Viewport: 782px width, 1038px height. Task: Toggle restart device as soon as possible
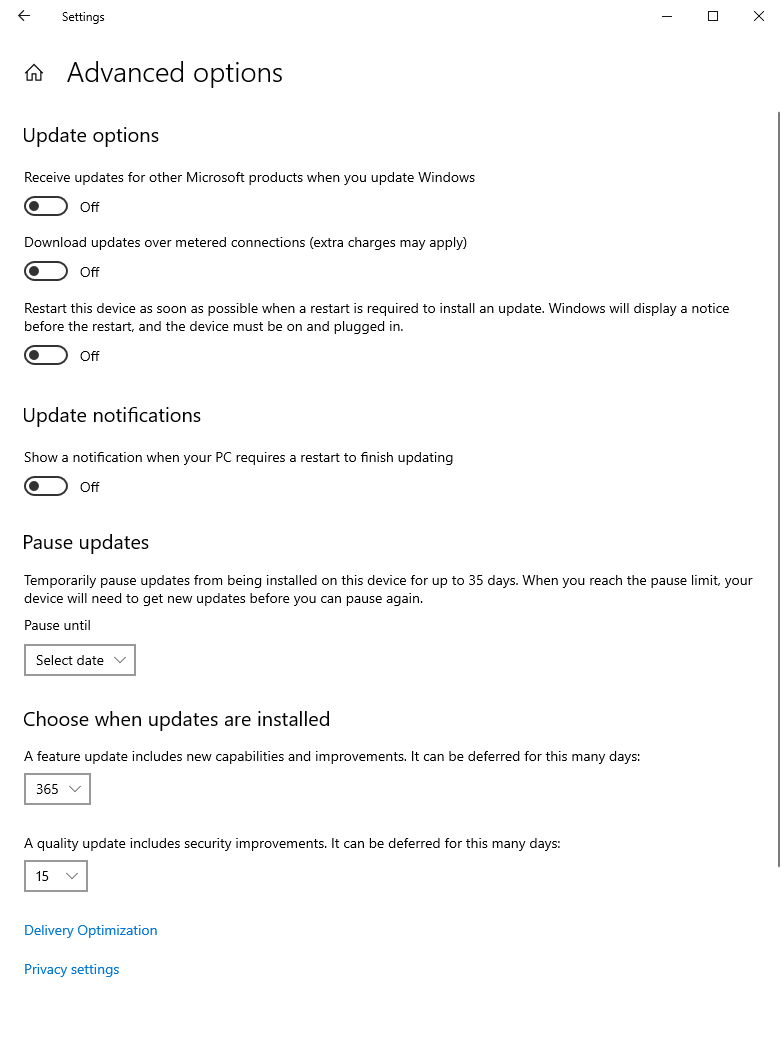coord(46,356)
